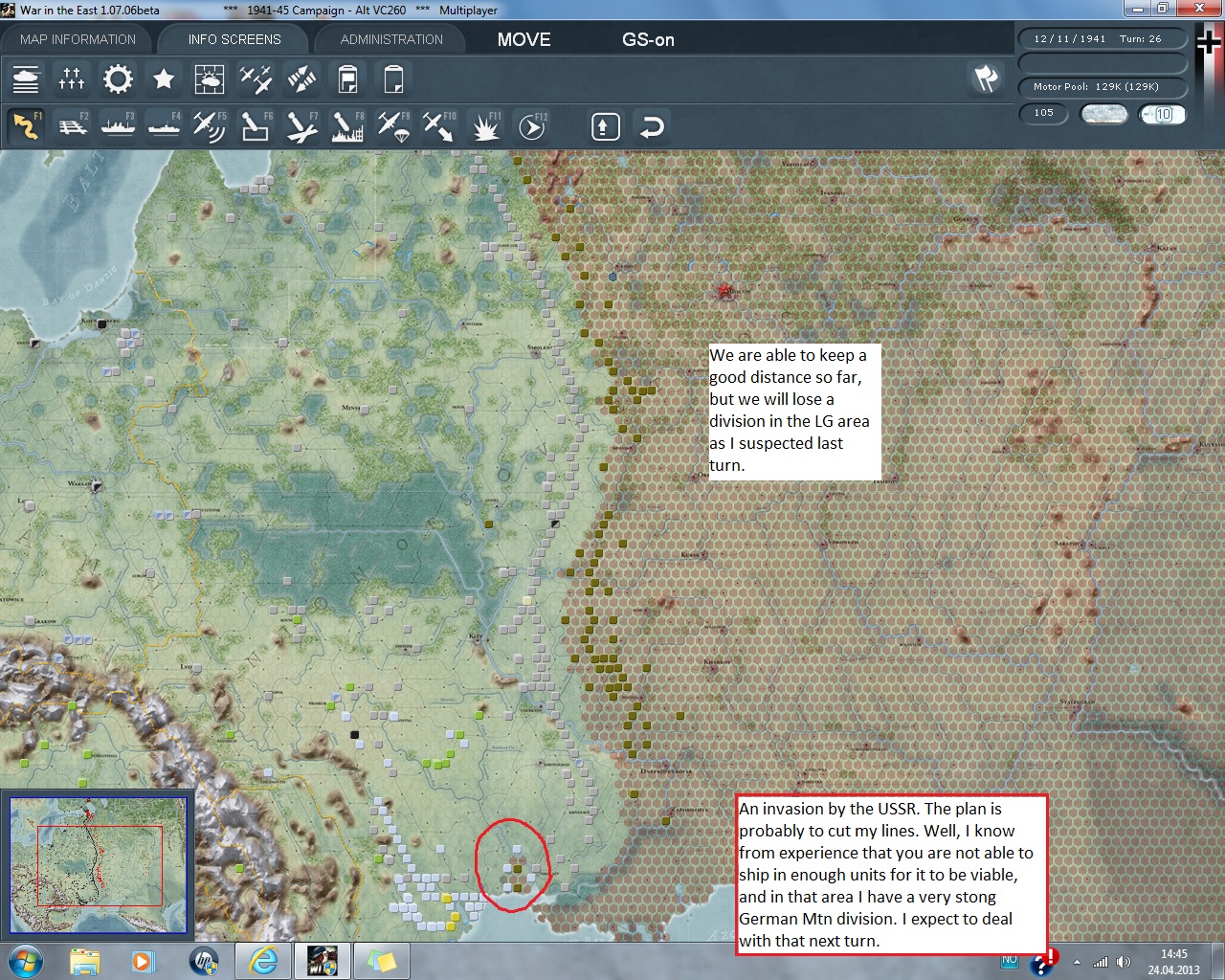The image size is (1225, 980).
Task: Click the War in the East taskbar icon
Action: click(x=322, y=961)
